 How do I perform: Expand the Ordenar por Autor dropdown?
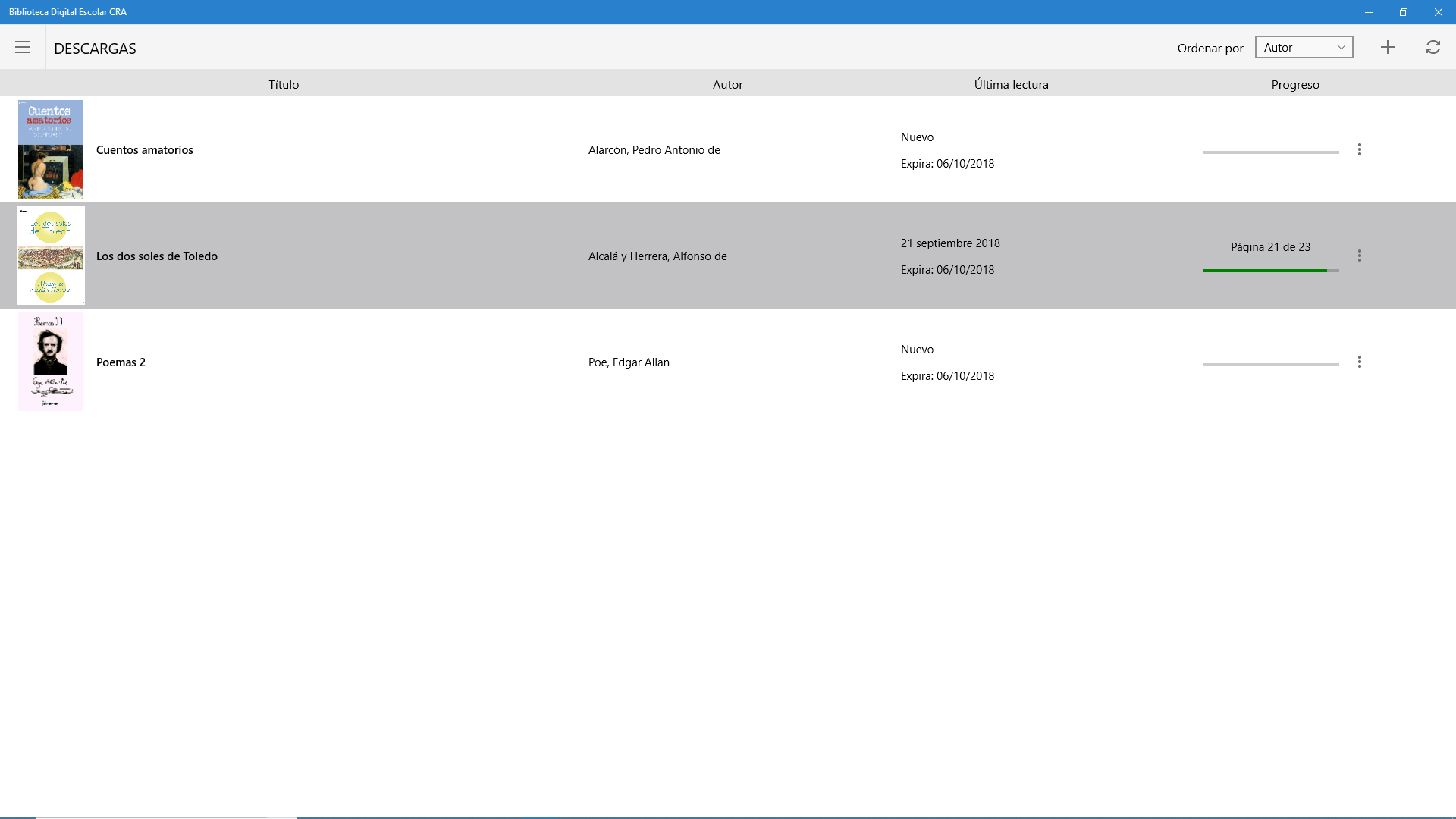coord(1304,47)
